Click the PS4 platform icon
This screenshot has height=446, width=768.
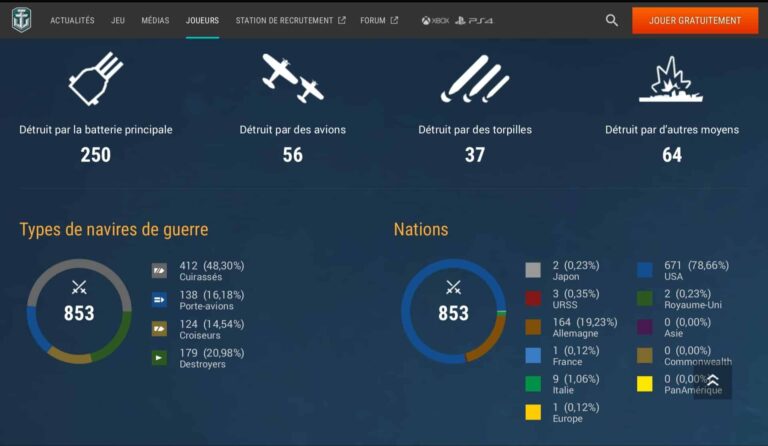(x=473, y=20)
